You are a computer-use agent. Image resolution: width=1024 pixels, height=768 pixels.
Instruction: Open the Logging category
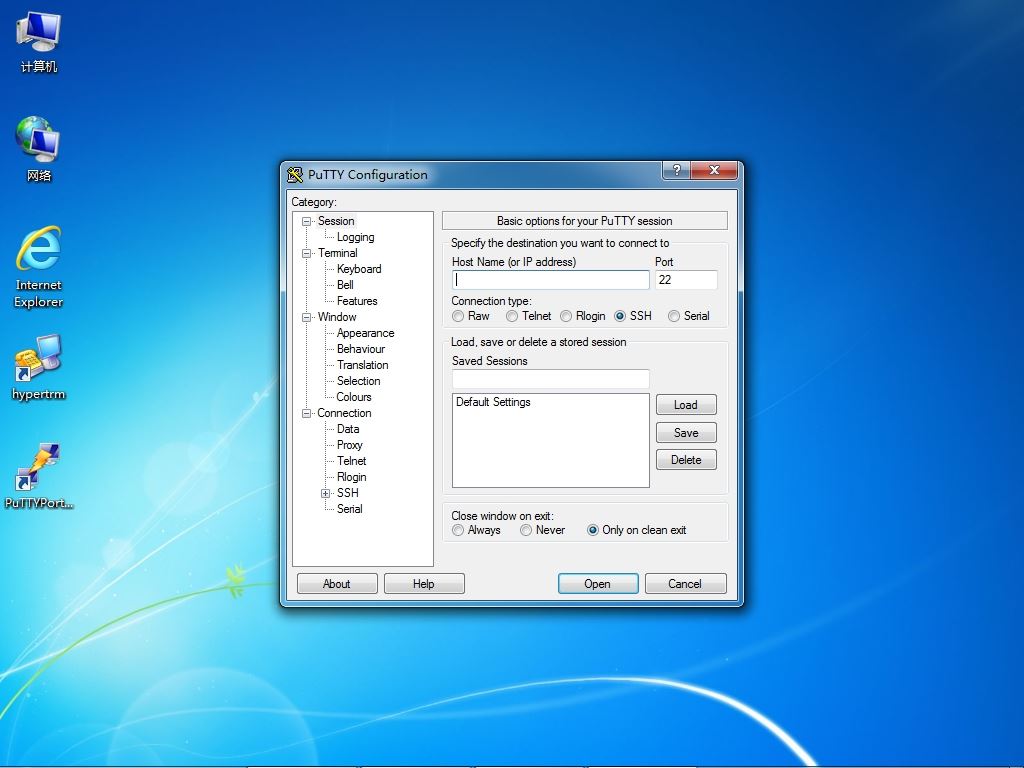pyautogui.click(x=355, y=237)
